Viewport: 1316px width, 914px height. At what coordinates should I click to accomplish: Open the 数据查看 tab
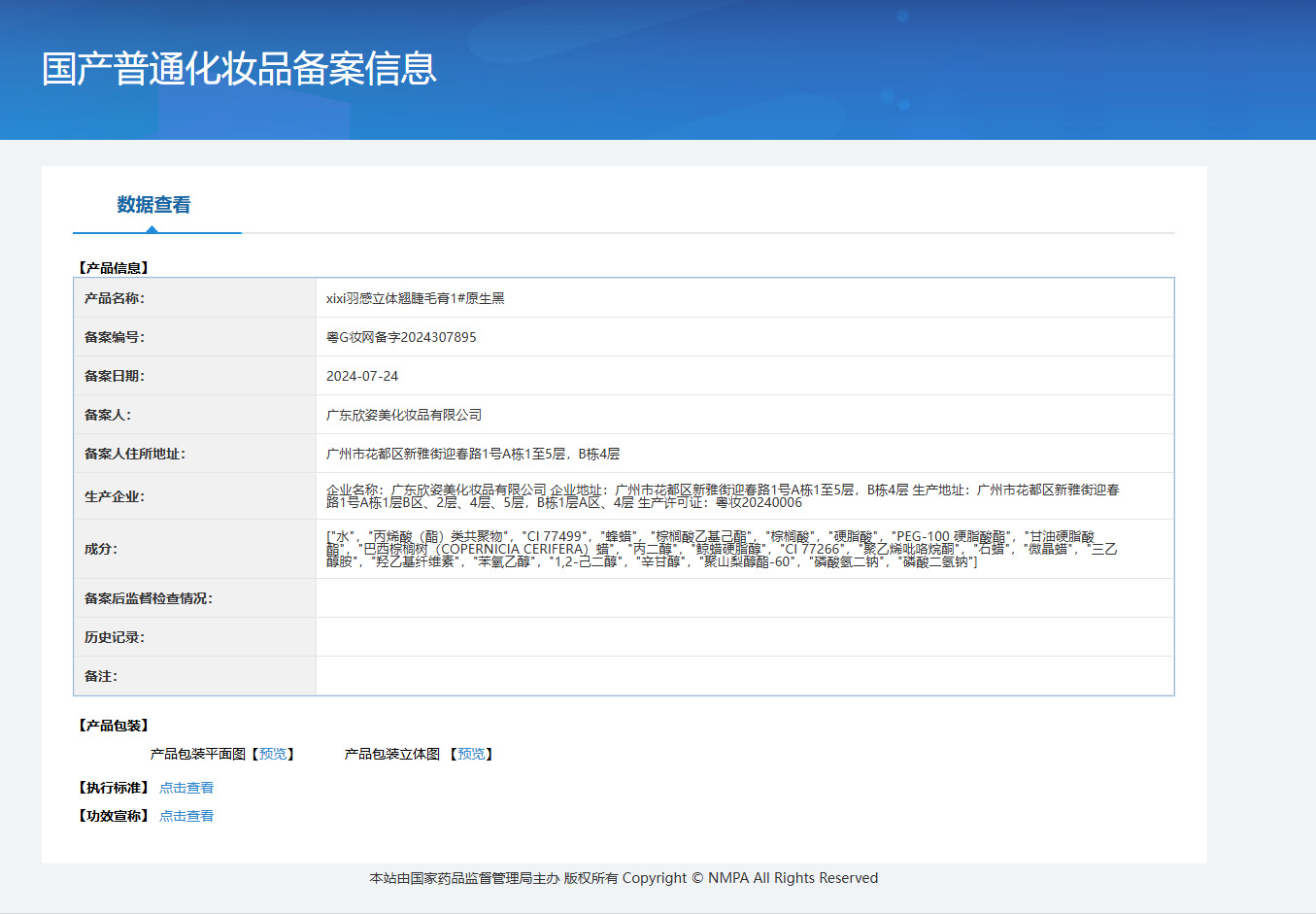click(x=153, y=205)
